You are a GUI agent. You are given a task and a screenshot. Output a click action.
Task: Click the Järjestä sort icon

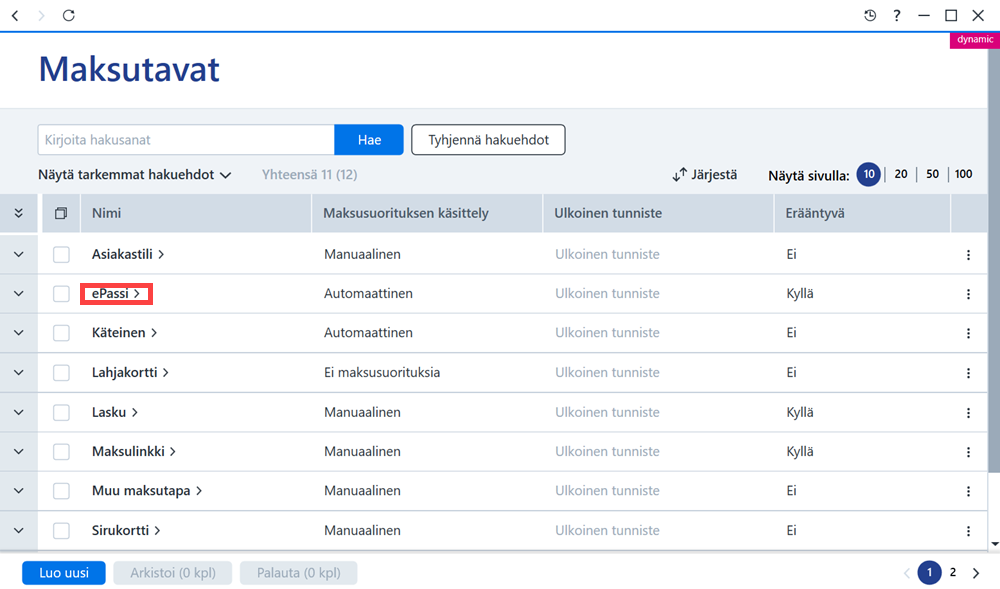click(680, 175)
